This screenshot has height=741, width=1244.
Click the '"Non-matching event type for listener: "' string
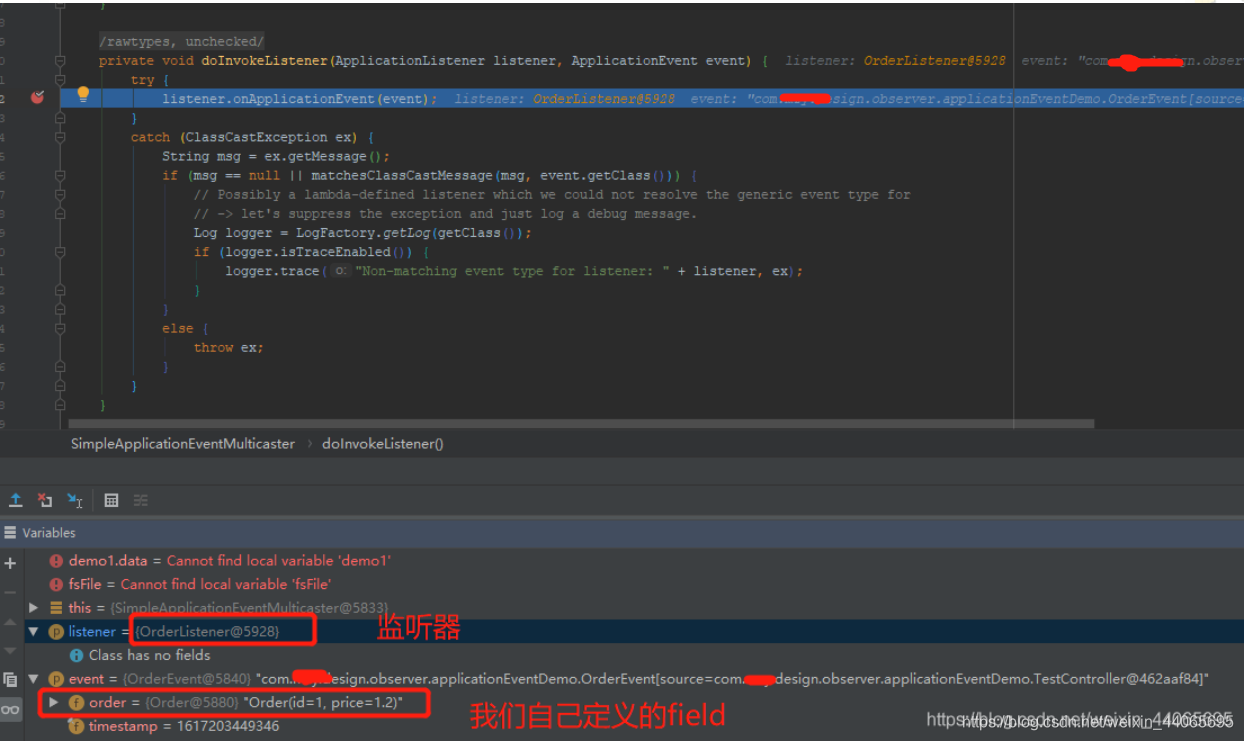[512, 271]
